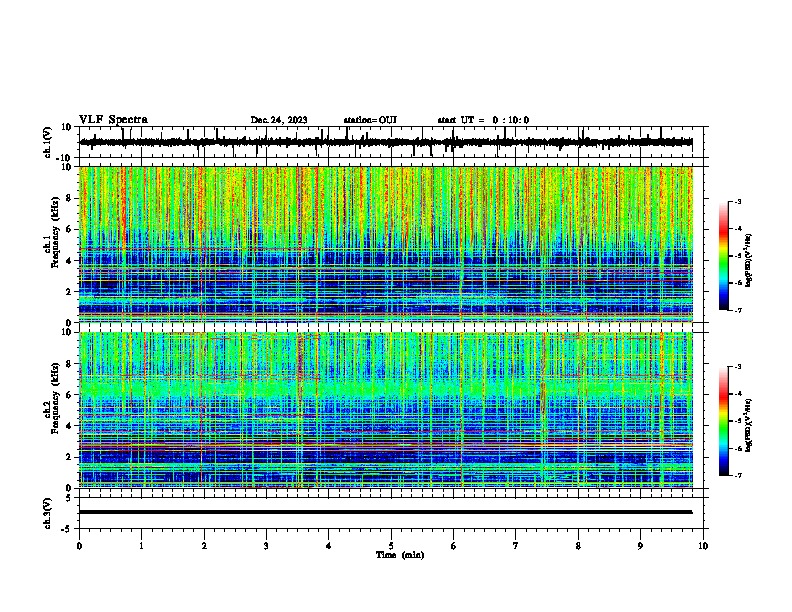Click the time axis tick label "1"
Screen dimensions: 792x612
(x=141, y=546)
